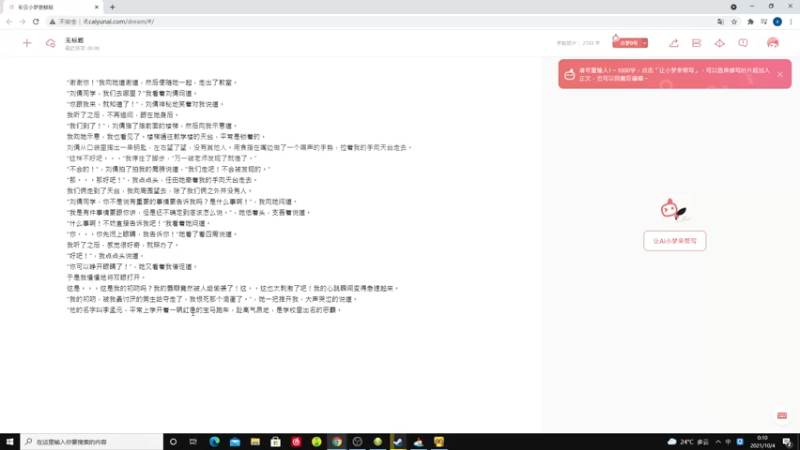The image size is (800, 450).
Task: Open Mail app from taskbar
Action: click(235, 442)
